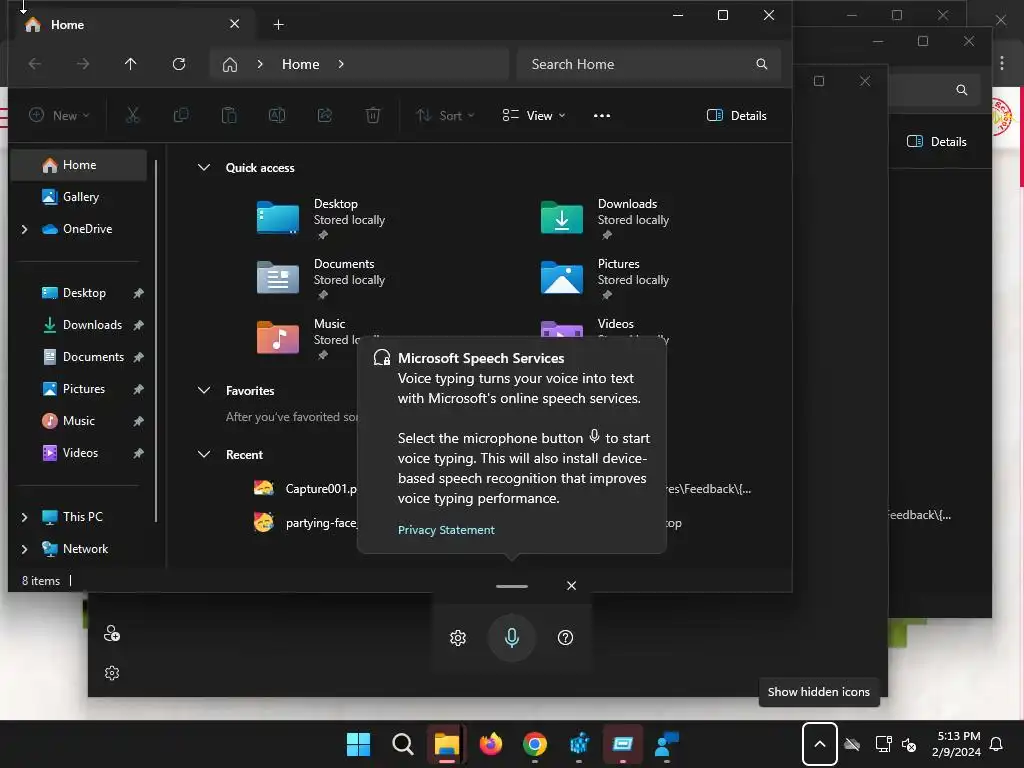Select Gallery in the navigation pane
Screen dimensions: 1024x768
click(79, 197)
